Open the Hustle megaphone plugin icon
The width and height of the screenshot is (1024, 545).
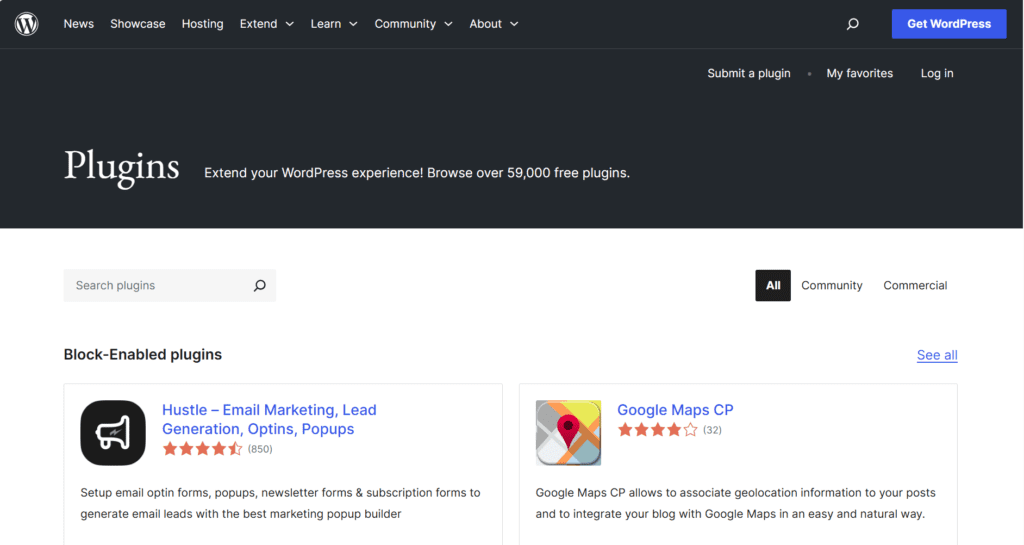tap(113, 433)
